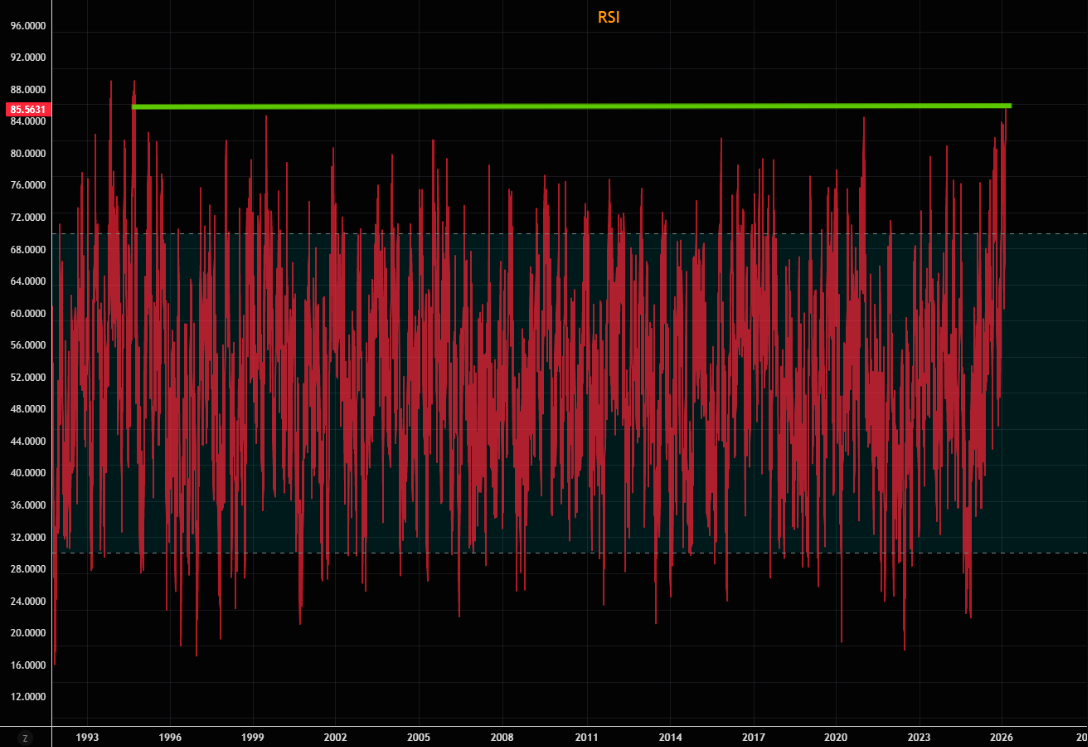
Task: Select the 2014 time axis label
Action: 670,738
